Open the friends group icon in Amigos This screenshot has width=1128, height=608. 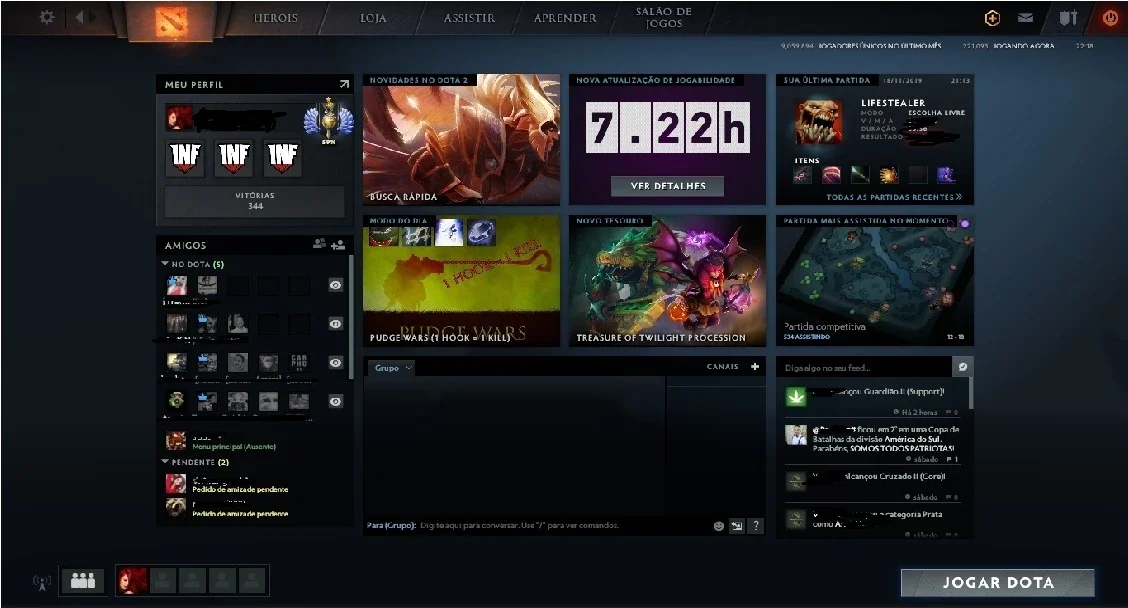click(319, 244)
